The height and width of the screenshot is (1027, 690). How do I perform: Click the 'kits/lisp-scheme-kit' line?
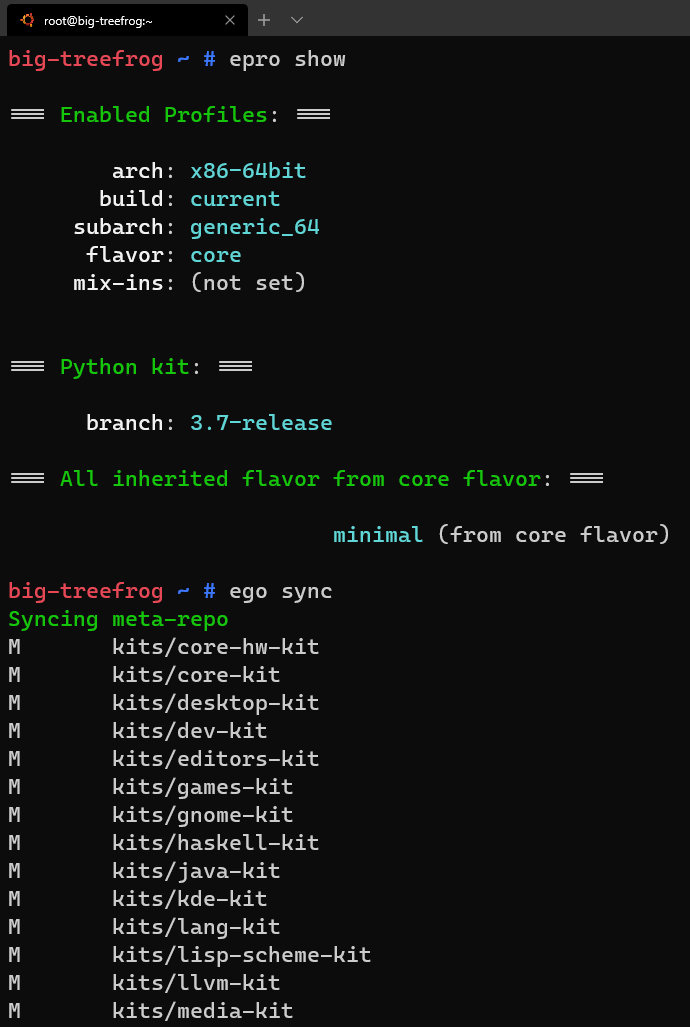tap(241, 955)
